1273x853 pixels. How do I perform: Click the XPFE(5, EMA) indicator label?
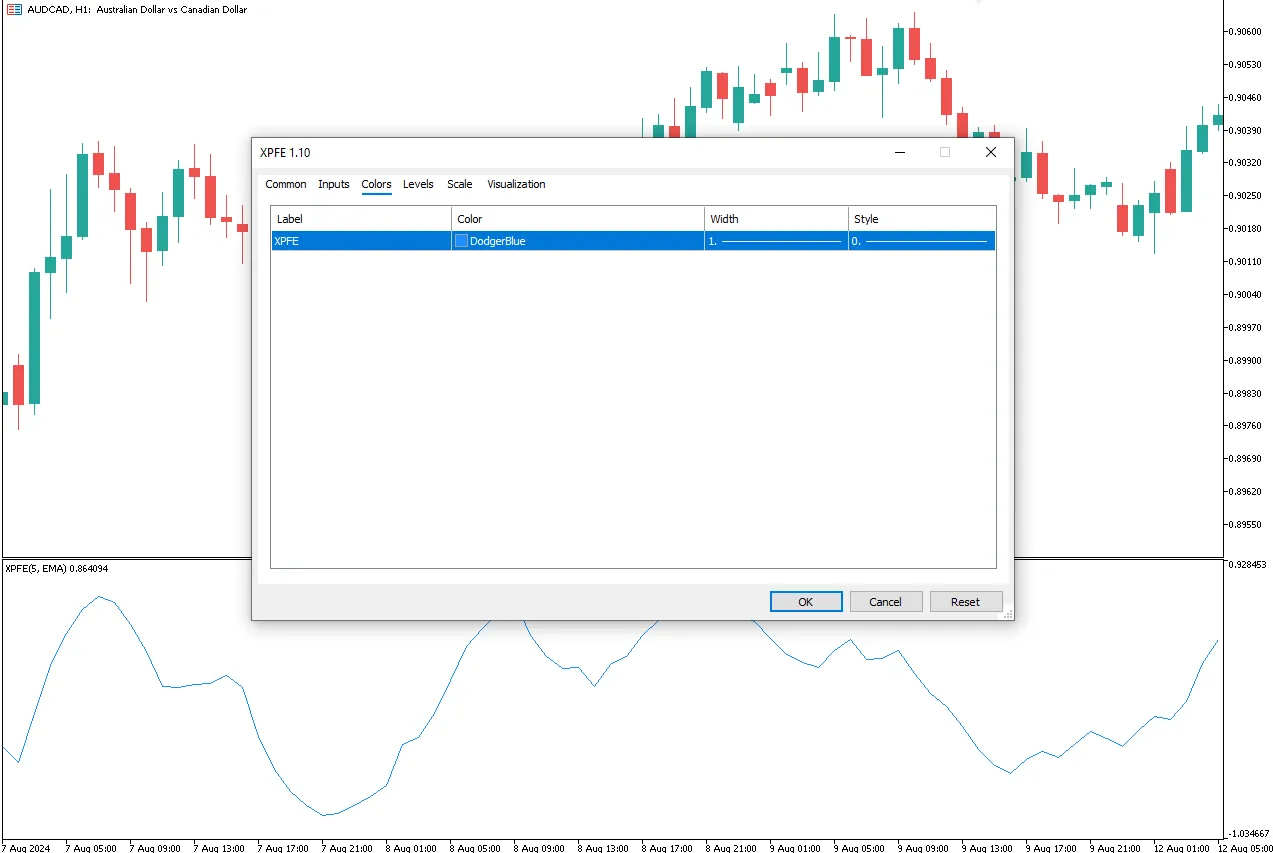click(x=56, y=568)
